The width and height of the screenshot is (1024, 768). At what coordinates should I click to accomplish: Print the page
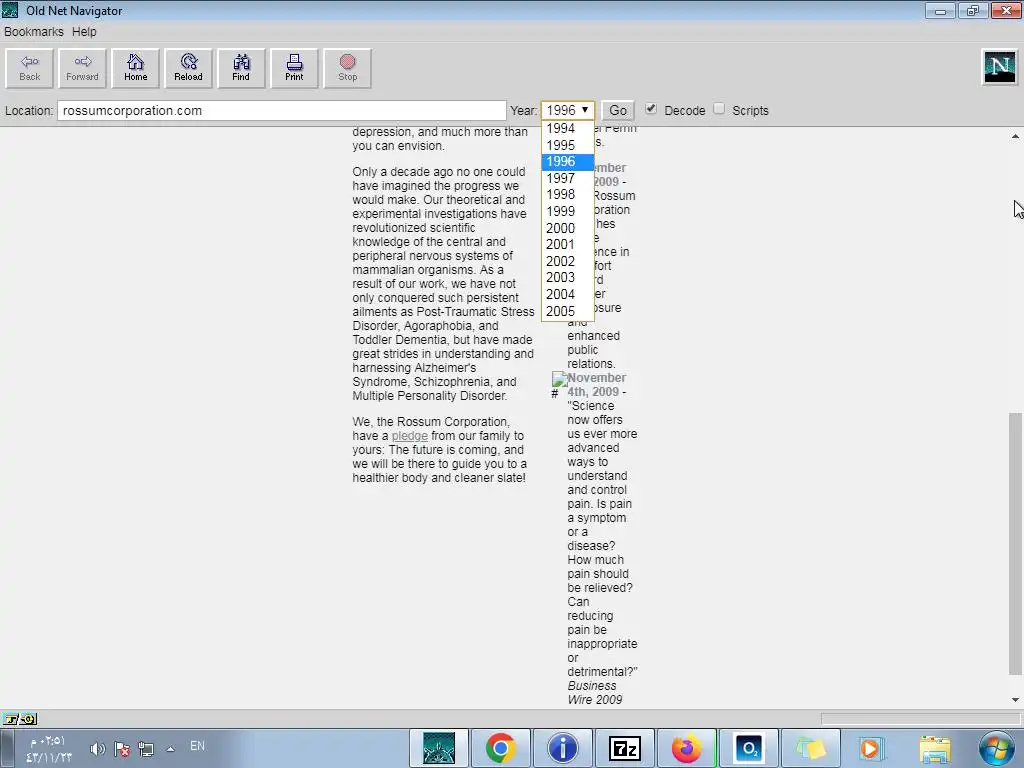[x=294, y=68]
